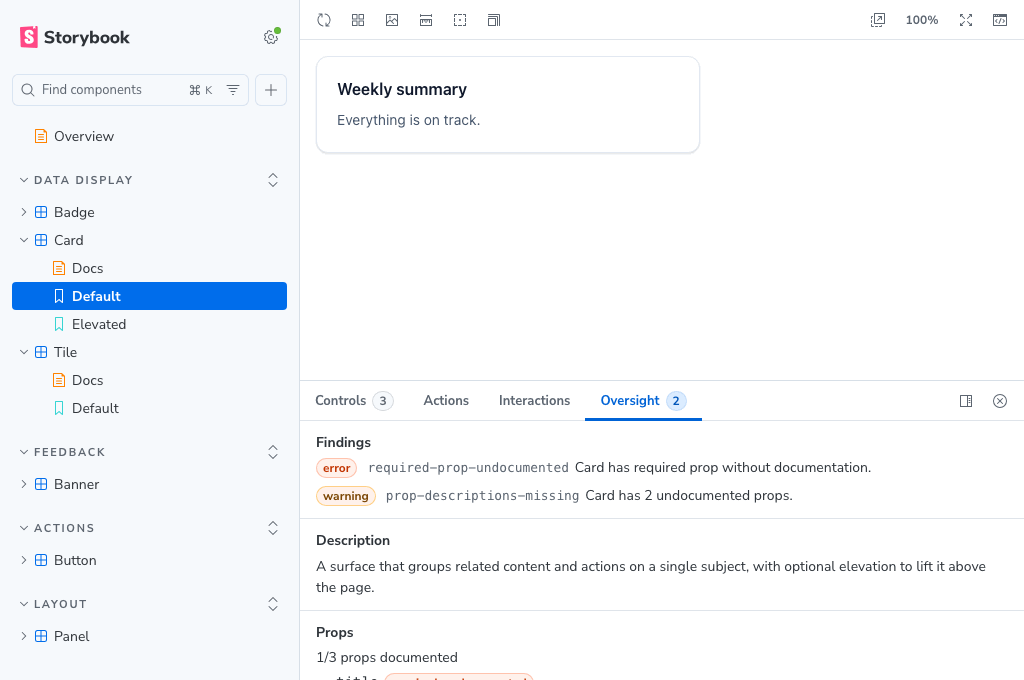Click the Badge component grid icon
Viewport: 1024px width, 680px height.
[x=41, y=212]
